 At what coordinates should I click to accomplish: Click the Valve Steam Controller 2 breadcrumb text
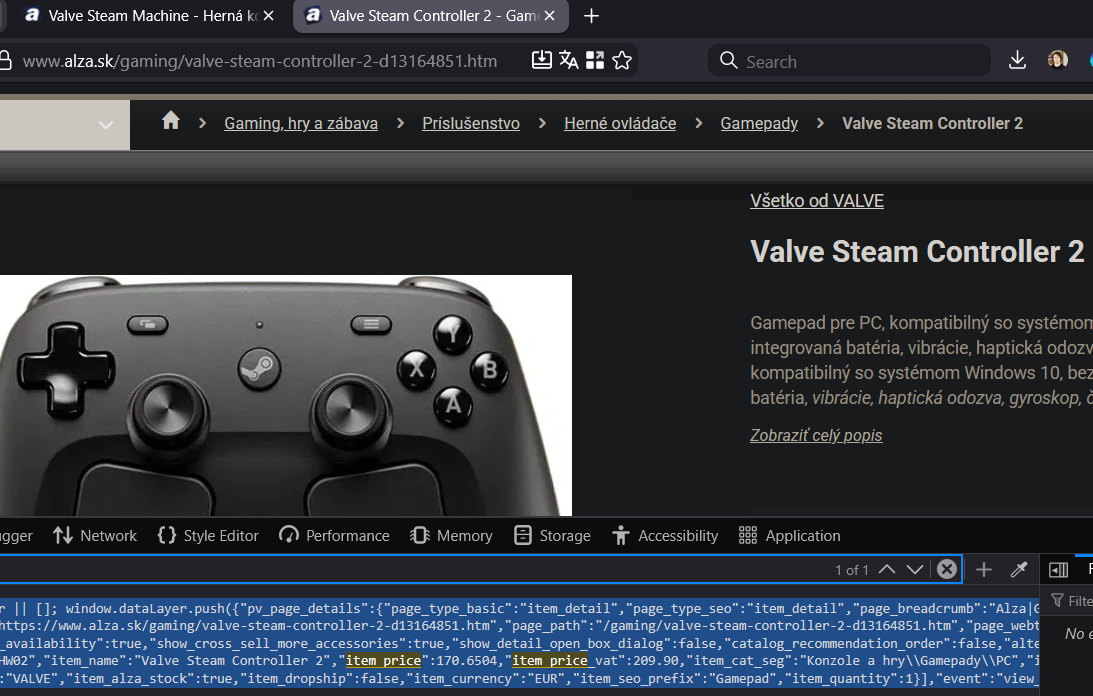[x=932, y=123]
